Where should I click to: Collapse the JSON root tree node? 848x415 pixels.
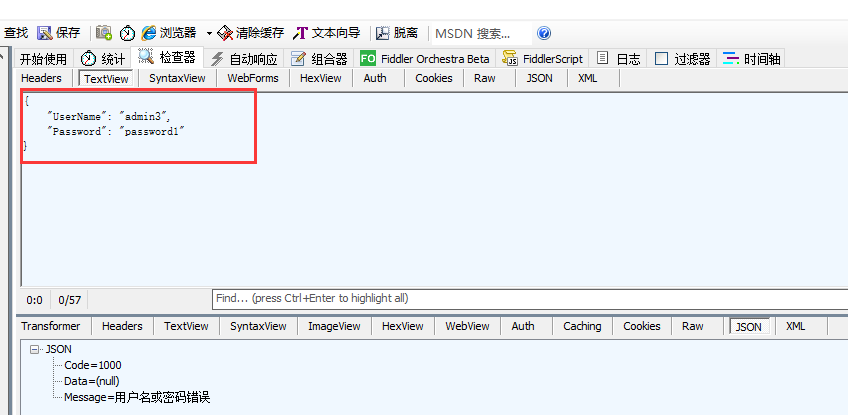[35, 350]
